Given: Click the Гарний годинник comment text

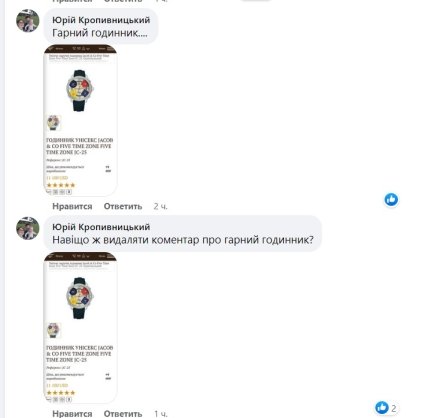Looking at the screenshot, I should [x=100, y=33].
